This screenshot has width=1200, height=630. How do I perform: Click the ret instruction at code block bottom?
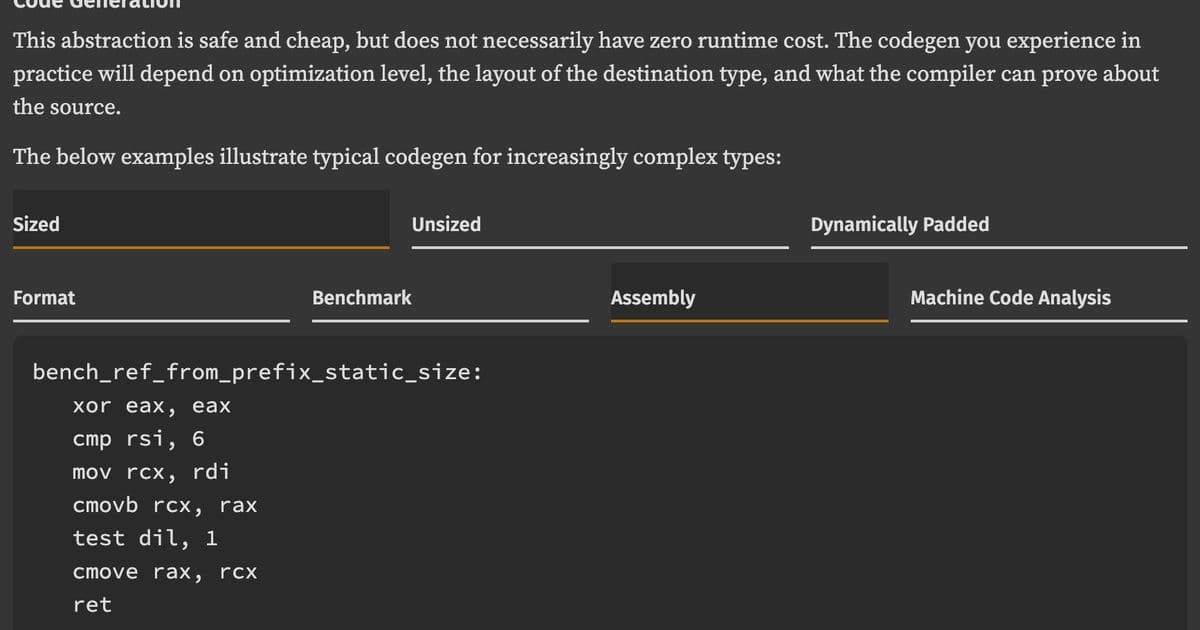click(x=93, y=604)
